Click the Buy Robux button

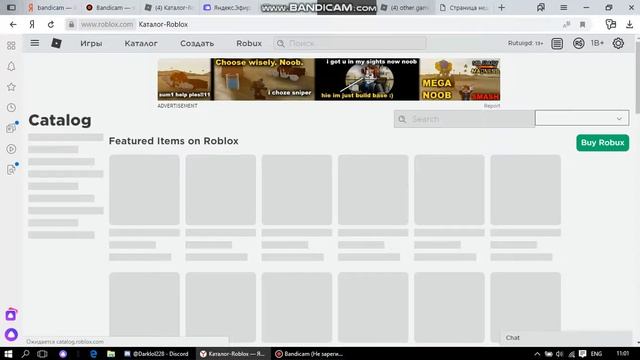tap(602, 142)
